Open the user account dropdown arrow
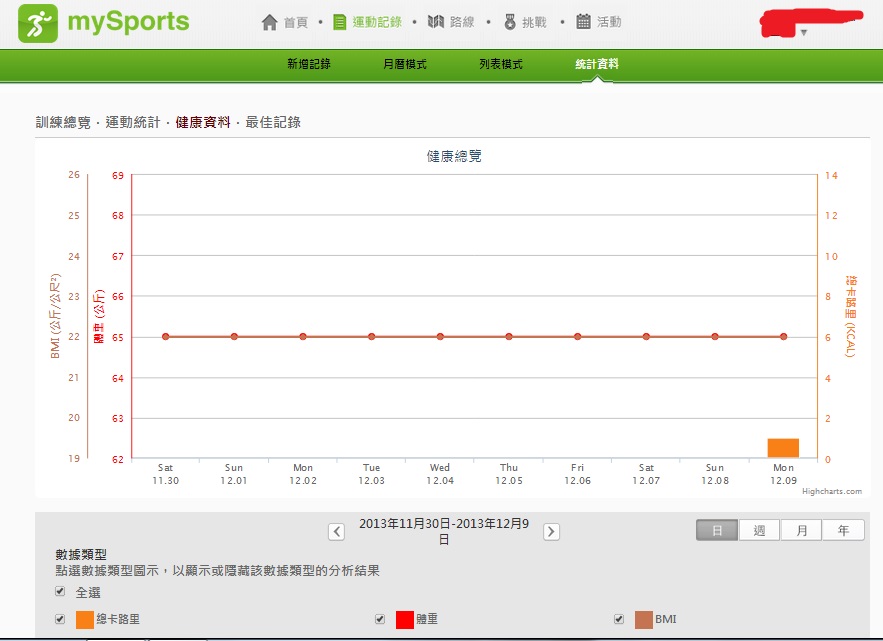Viewport: 883px width, 641px height. [803, 33]
